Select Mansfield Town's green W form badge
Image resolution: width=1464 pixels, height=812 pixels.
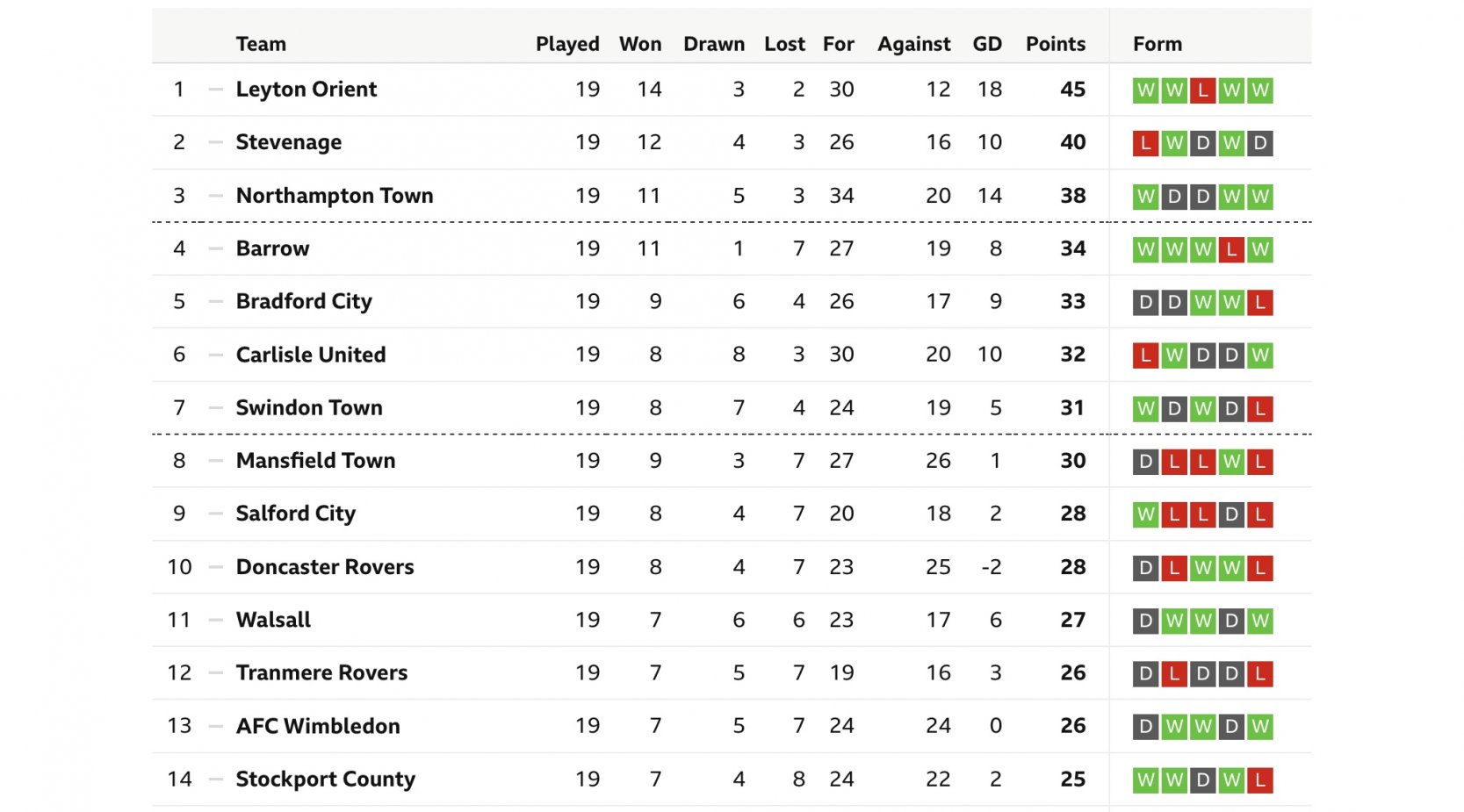click(x=1231, y=462)
